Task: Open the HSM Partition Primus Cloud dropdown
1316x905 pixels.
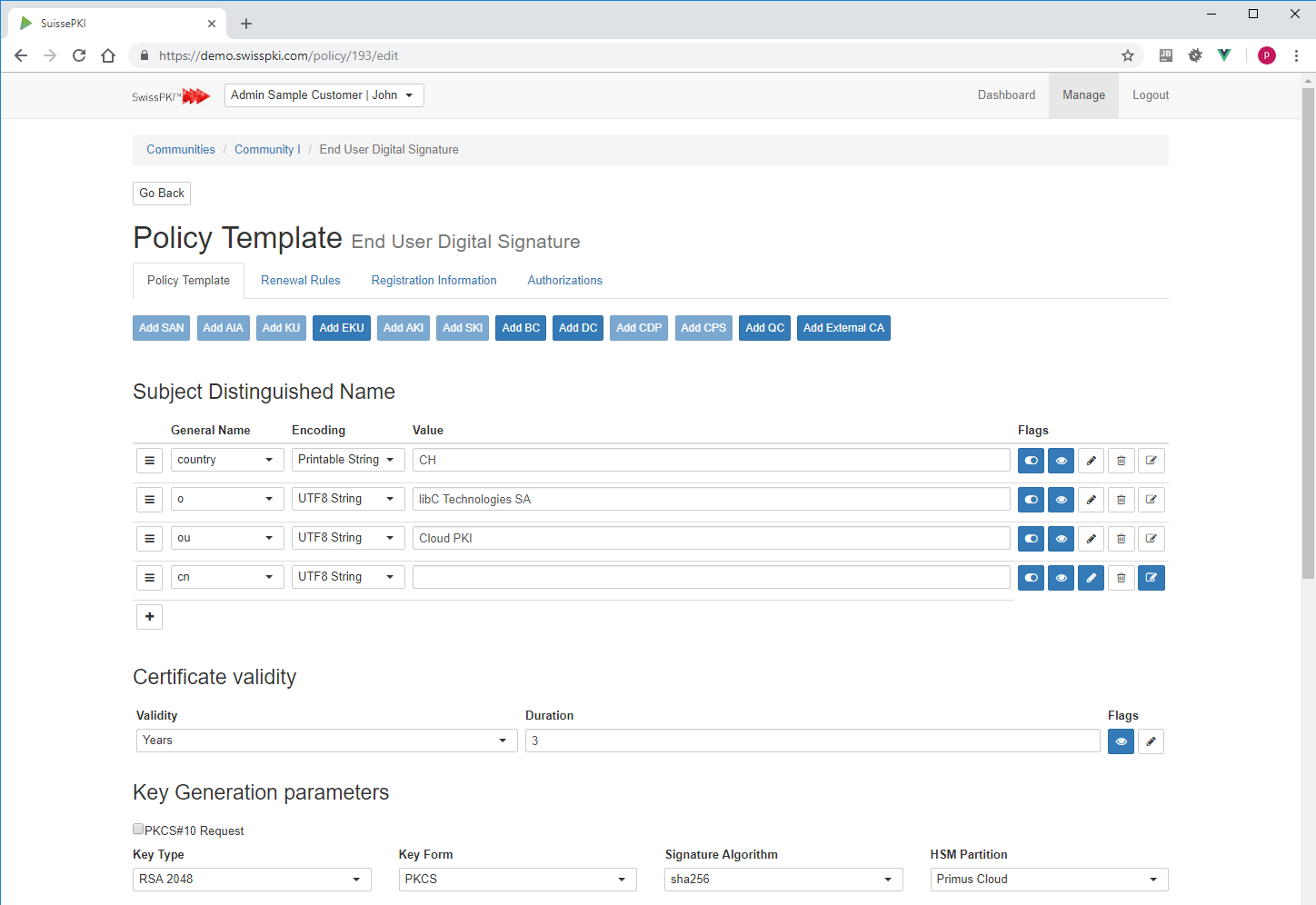Action: [1049, 880]
